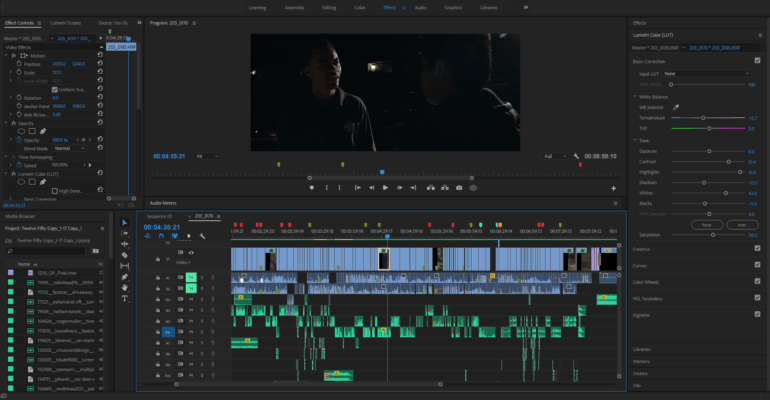Select the Razor tool in the toolbar
The width and height of the screenshot is (770, 400).
[125, 255]
